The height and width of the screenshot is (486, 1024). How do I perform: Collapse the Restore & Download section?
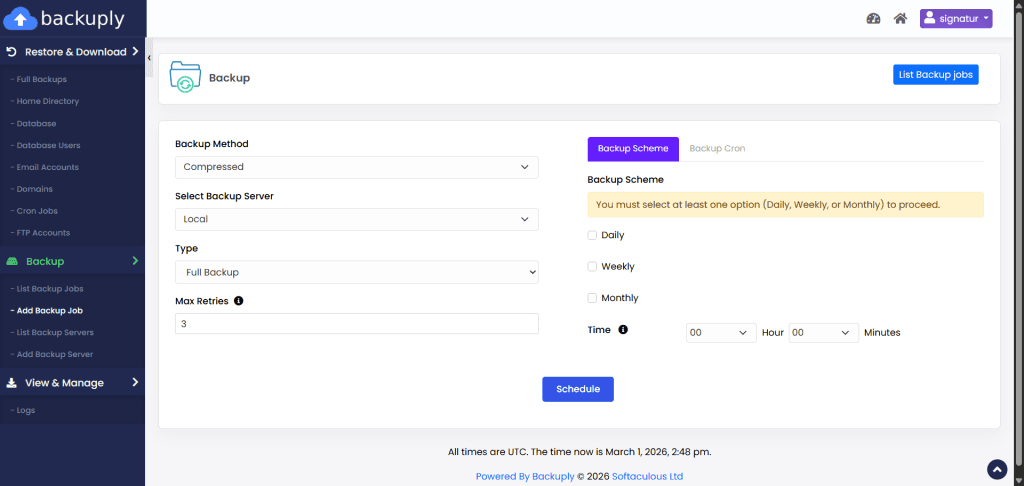pyautogui.click(x=135, y=52)
